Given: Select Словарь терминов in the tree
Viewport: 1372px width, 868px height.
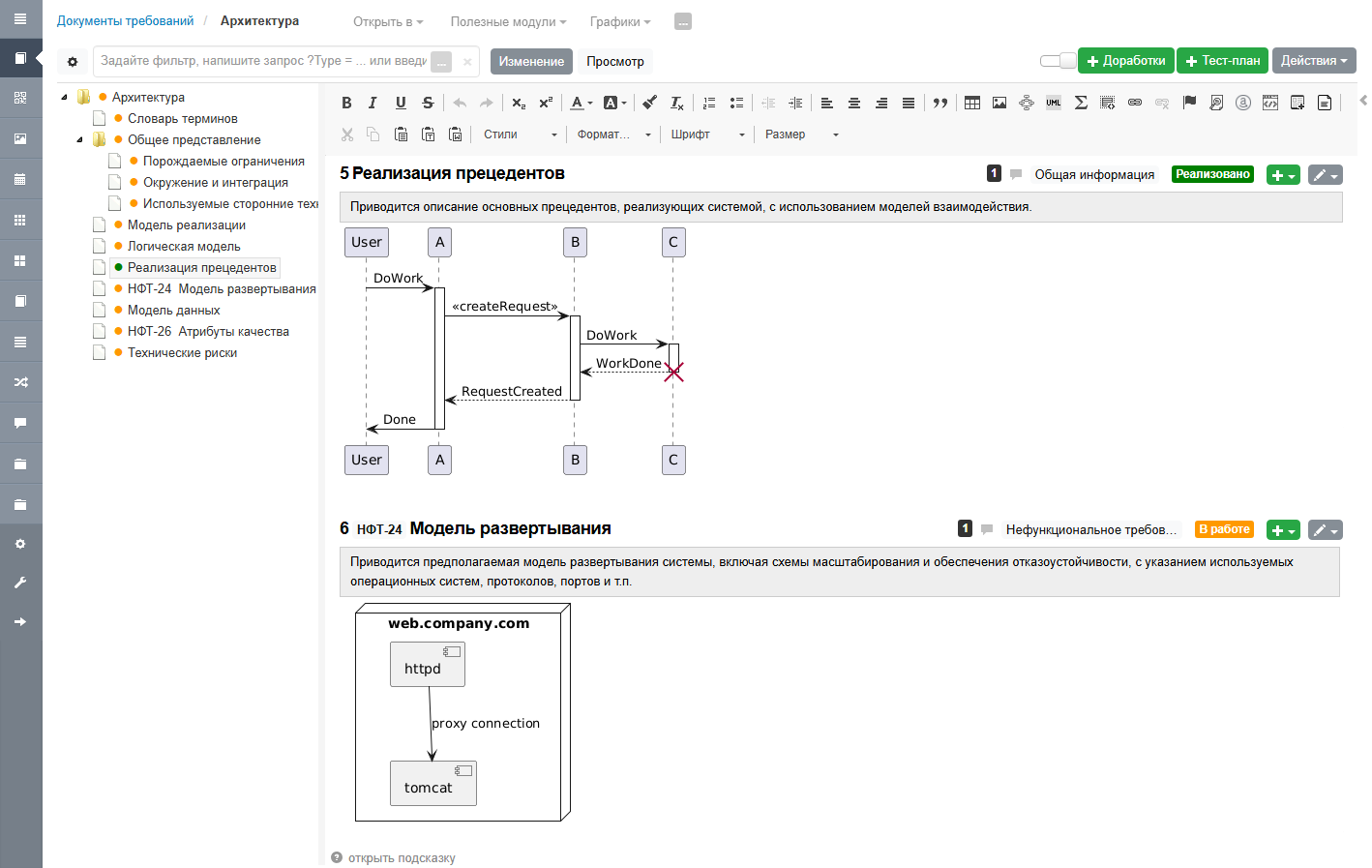Looking at the screenshot, I should coord(182,119).
